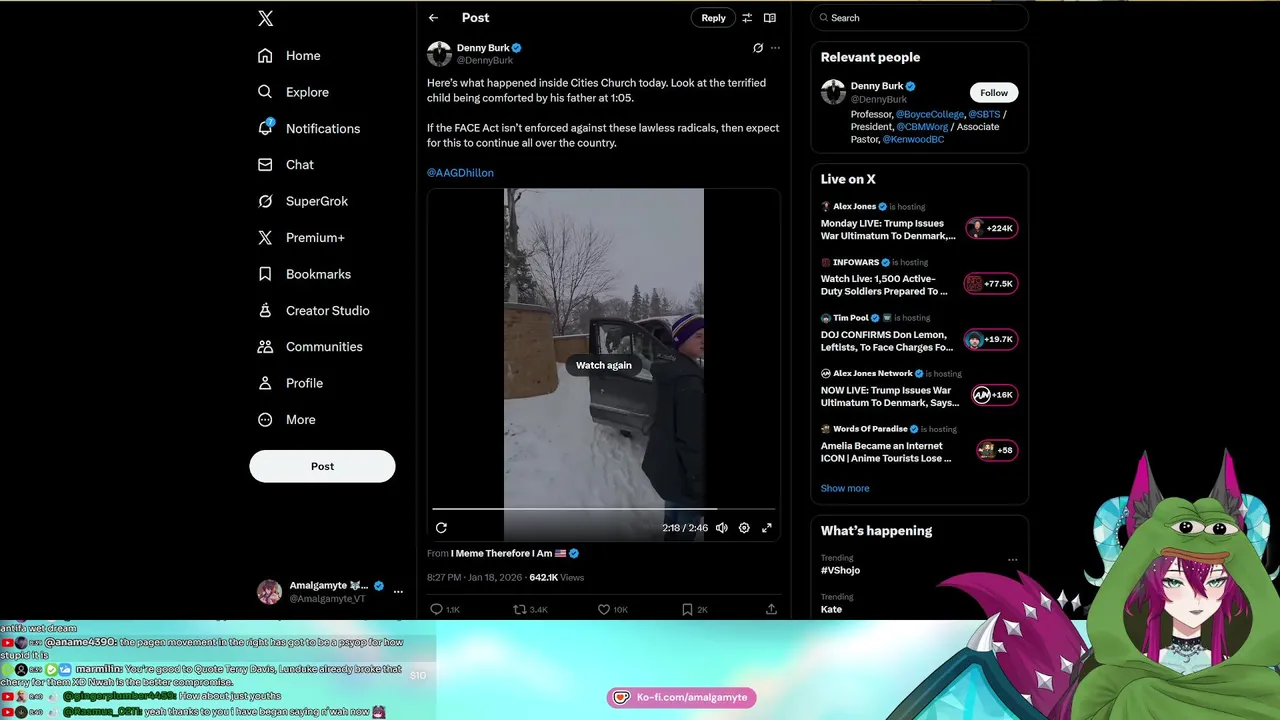
Task: Click Amalgamyte account avatar
Action: (269, 592)
